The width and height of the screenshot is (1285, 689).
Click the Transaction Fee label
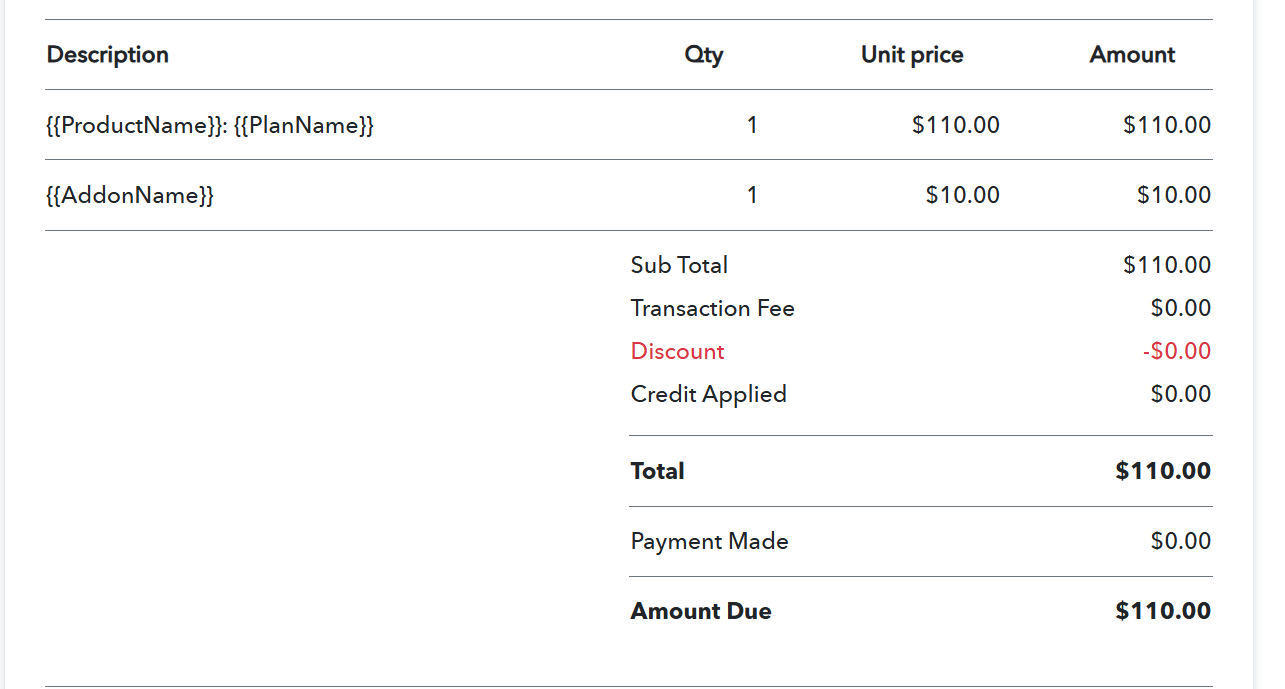(x=713, y=308)
